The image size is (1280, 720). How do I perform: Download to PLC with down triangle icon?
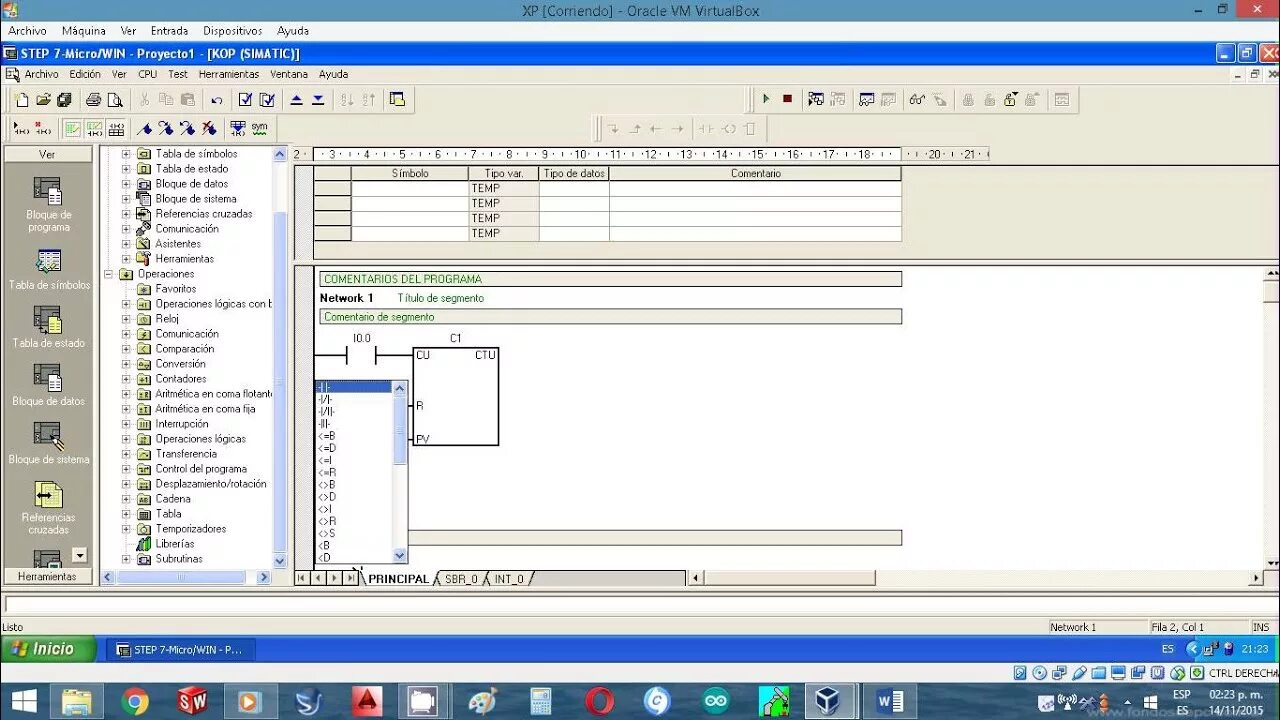point(318,100)
